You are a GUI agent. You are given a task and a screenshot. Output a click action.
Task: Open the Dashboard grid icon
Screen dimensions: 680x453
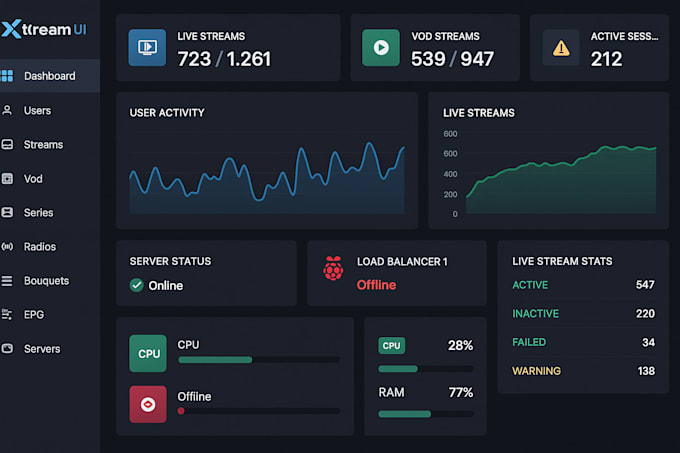point(7,76)
